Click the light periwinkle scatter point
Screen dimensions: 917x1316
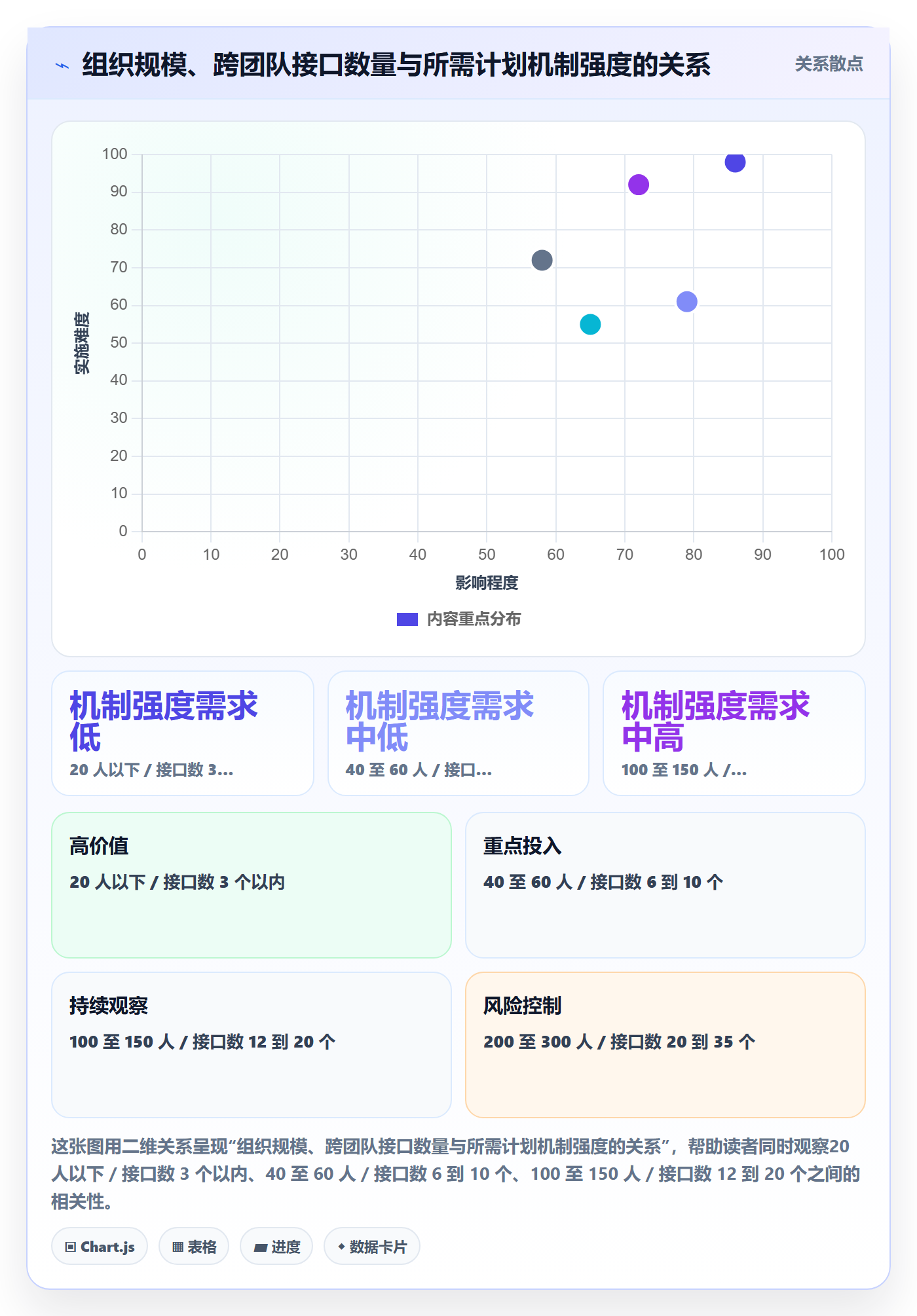(x=686, y=302)
